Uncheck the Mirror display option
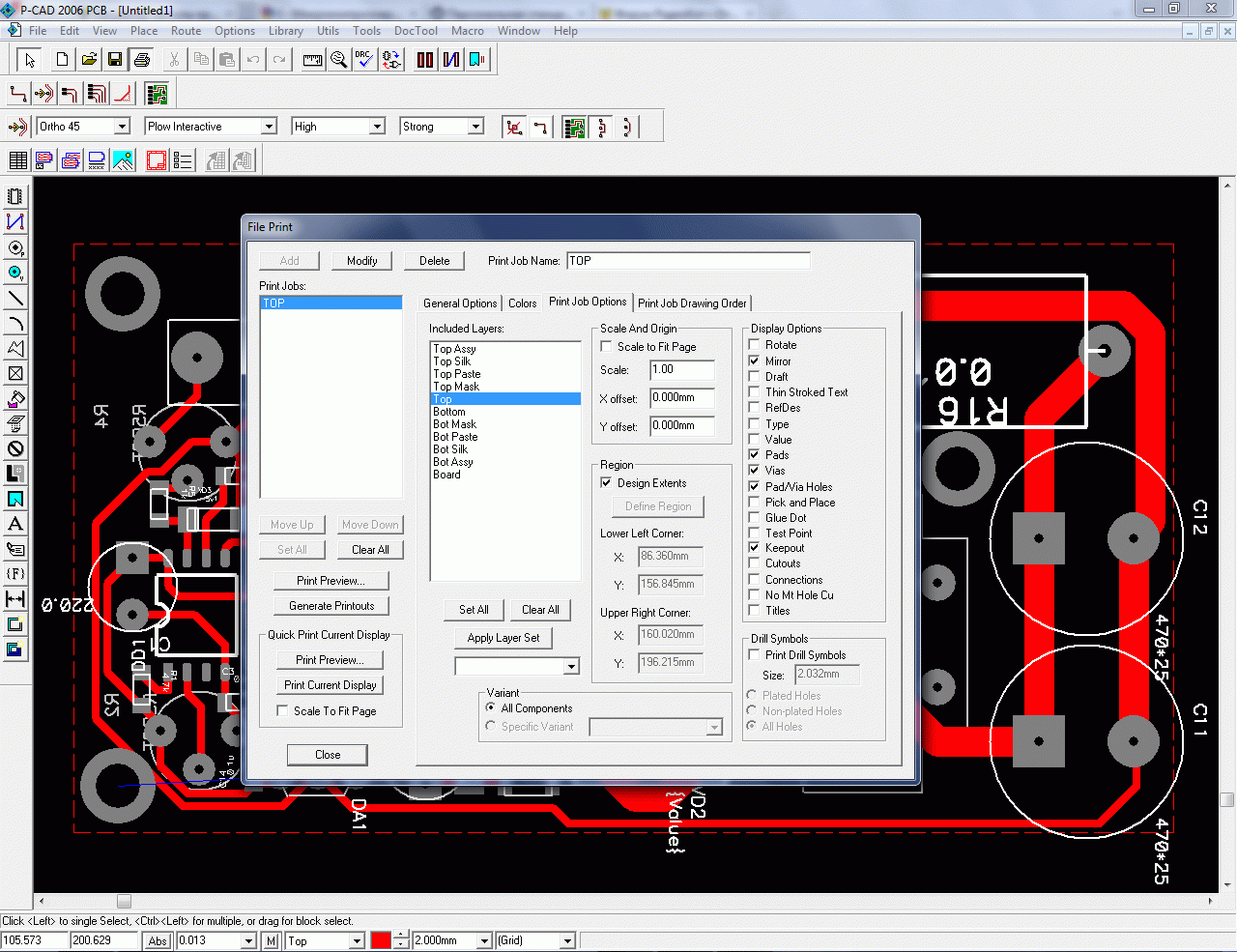 pos(755,361)
